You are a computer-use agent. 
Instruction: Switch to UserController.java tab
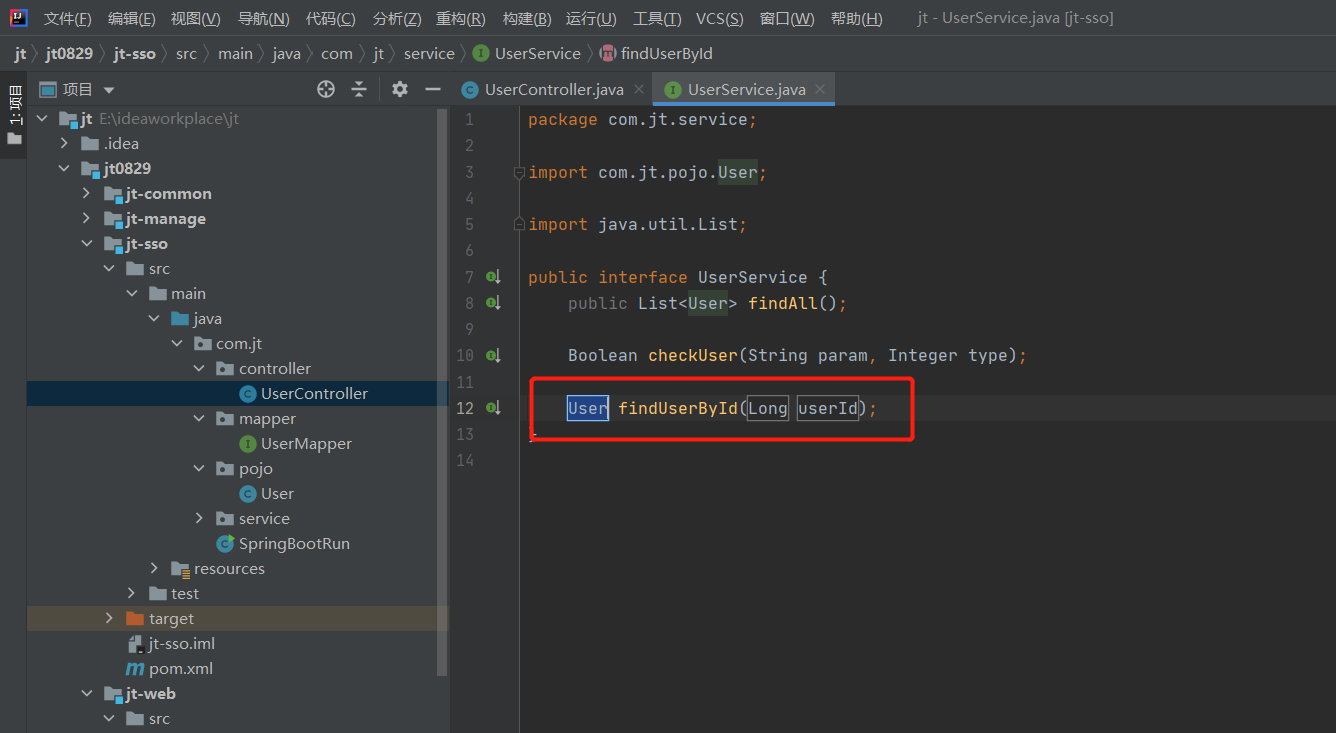(554, 89)
